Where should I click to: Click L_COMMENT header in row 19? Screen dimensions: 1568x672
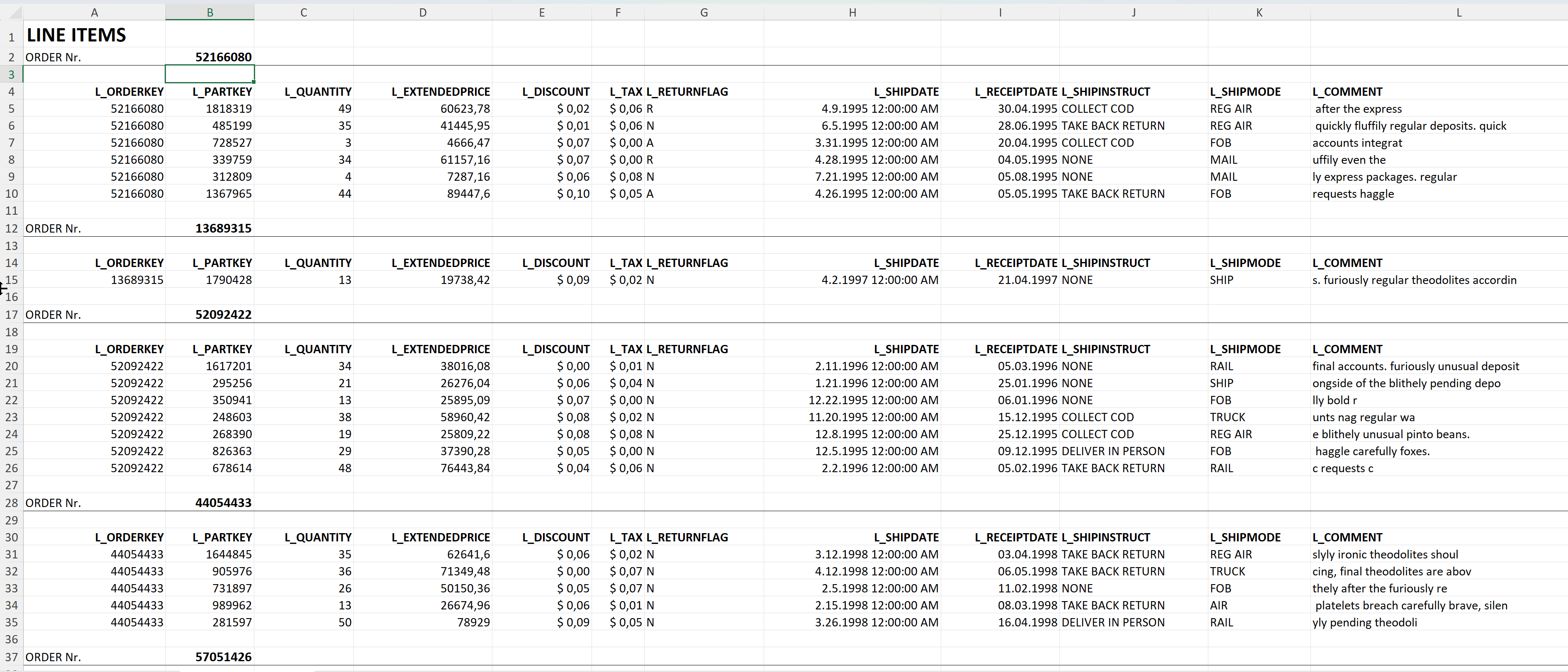pos(1347,350)
